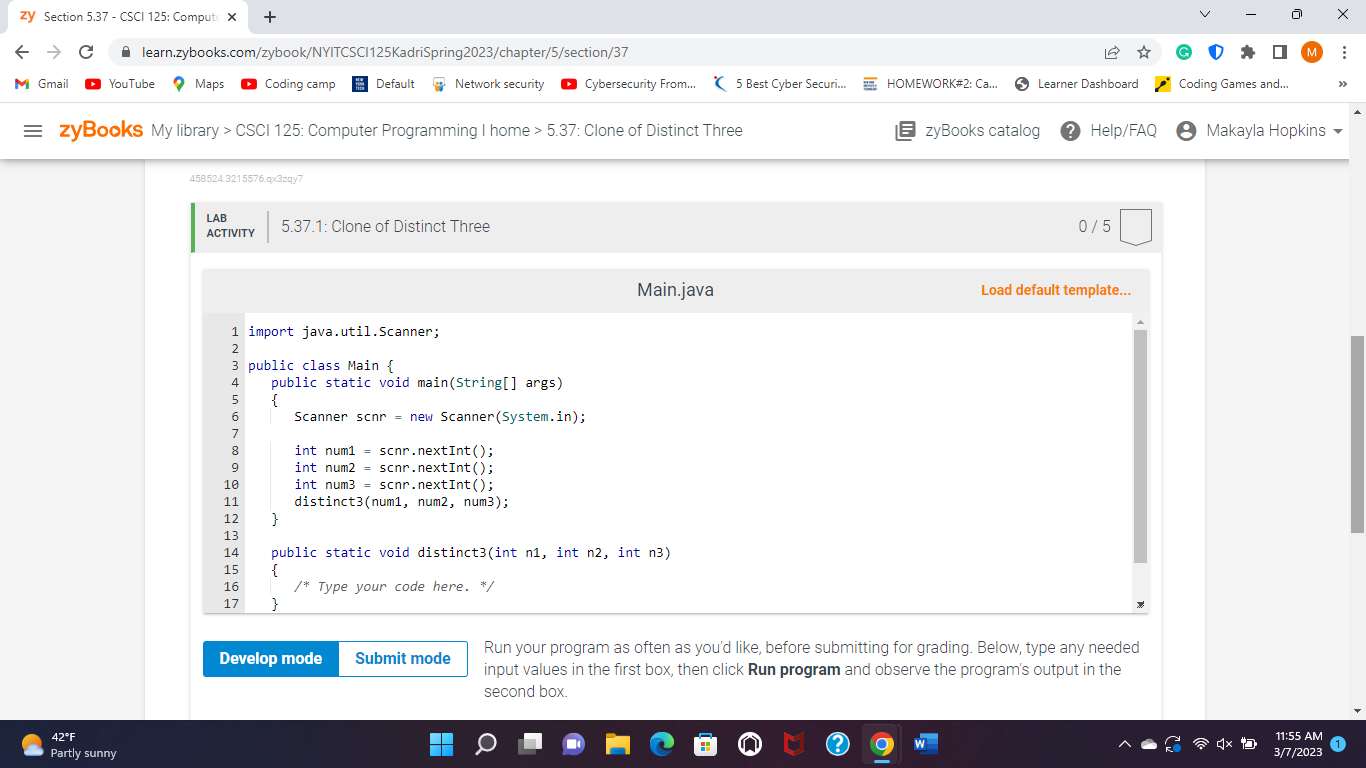The image size is (1366, 768).
Task: Open Microsoft Edge from the taskbar
Action: coord(663,744)
